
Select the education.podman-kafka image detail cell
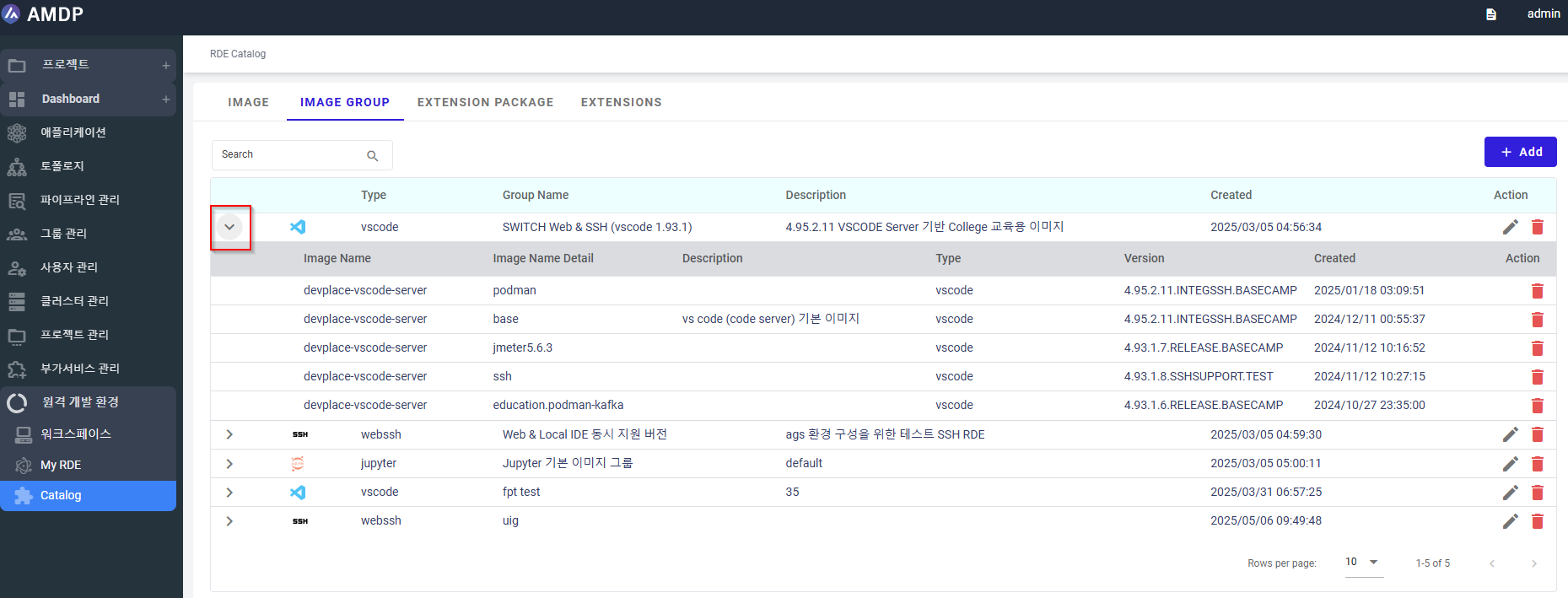point(558,405)
